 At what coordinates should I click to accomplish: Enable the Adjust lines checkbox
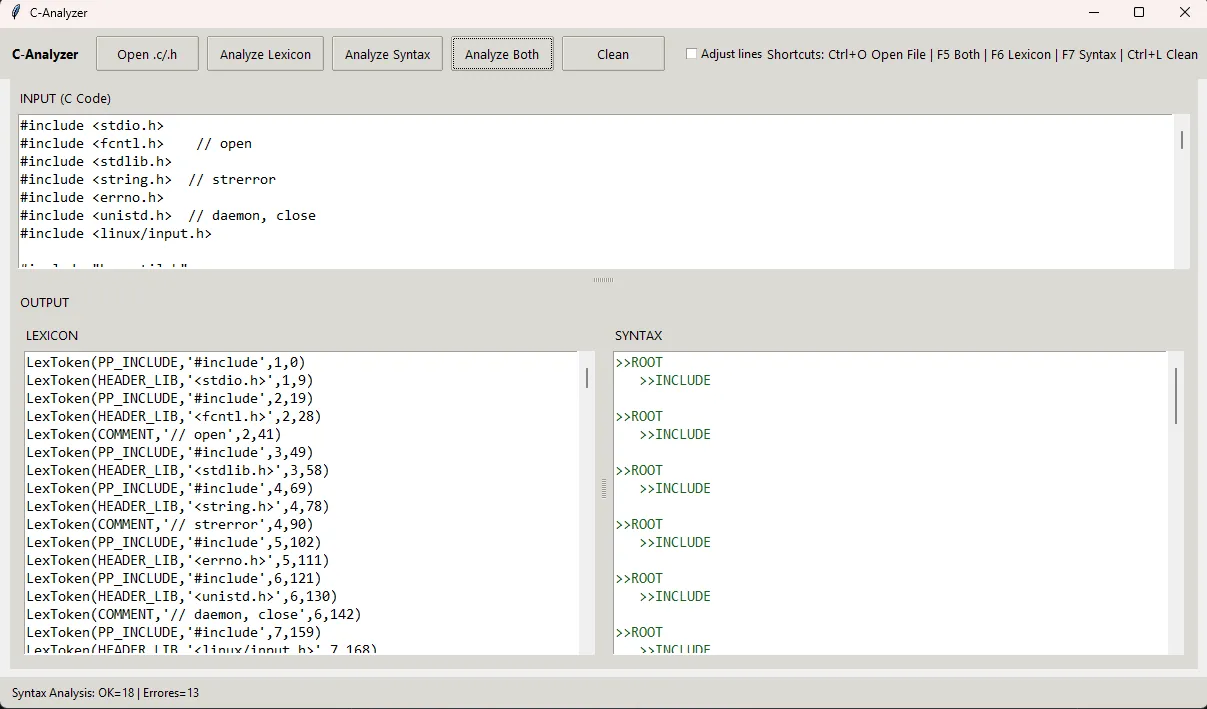691,54
